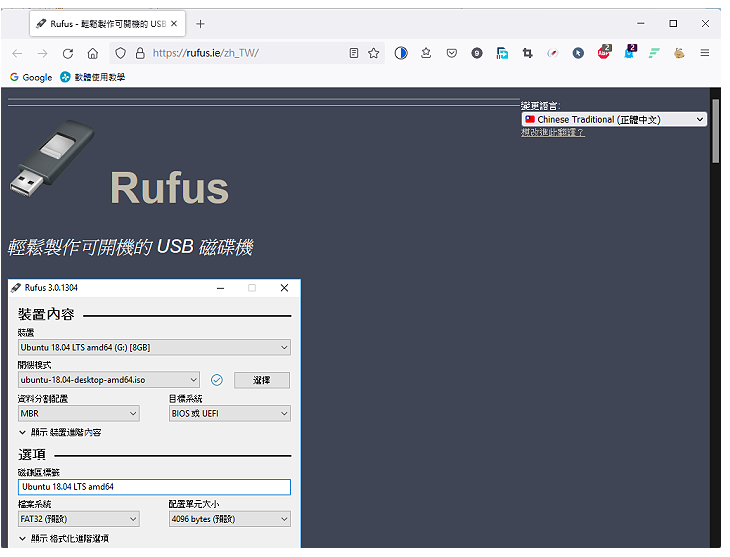Screen dimensions: 730x557
Task: Click the URL address bar
Action: point(247,54)
